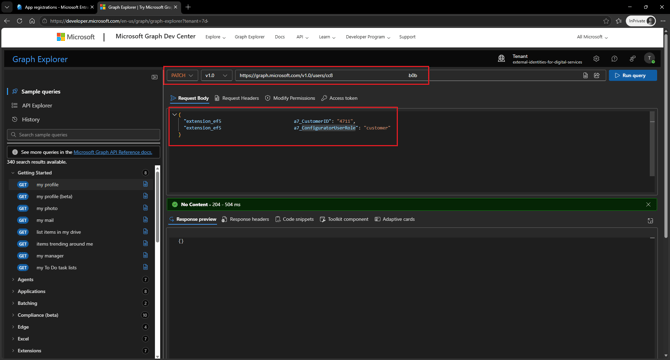
Task: Collapse the sidebar using the panel toggle icon
Action: click(x=154, y=77)
